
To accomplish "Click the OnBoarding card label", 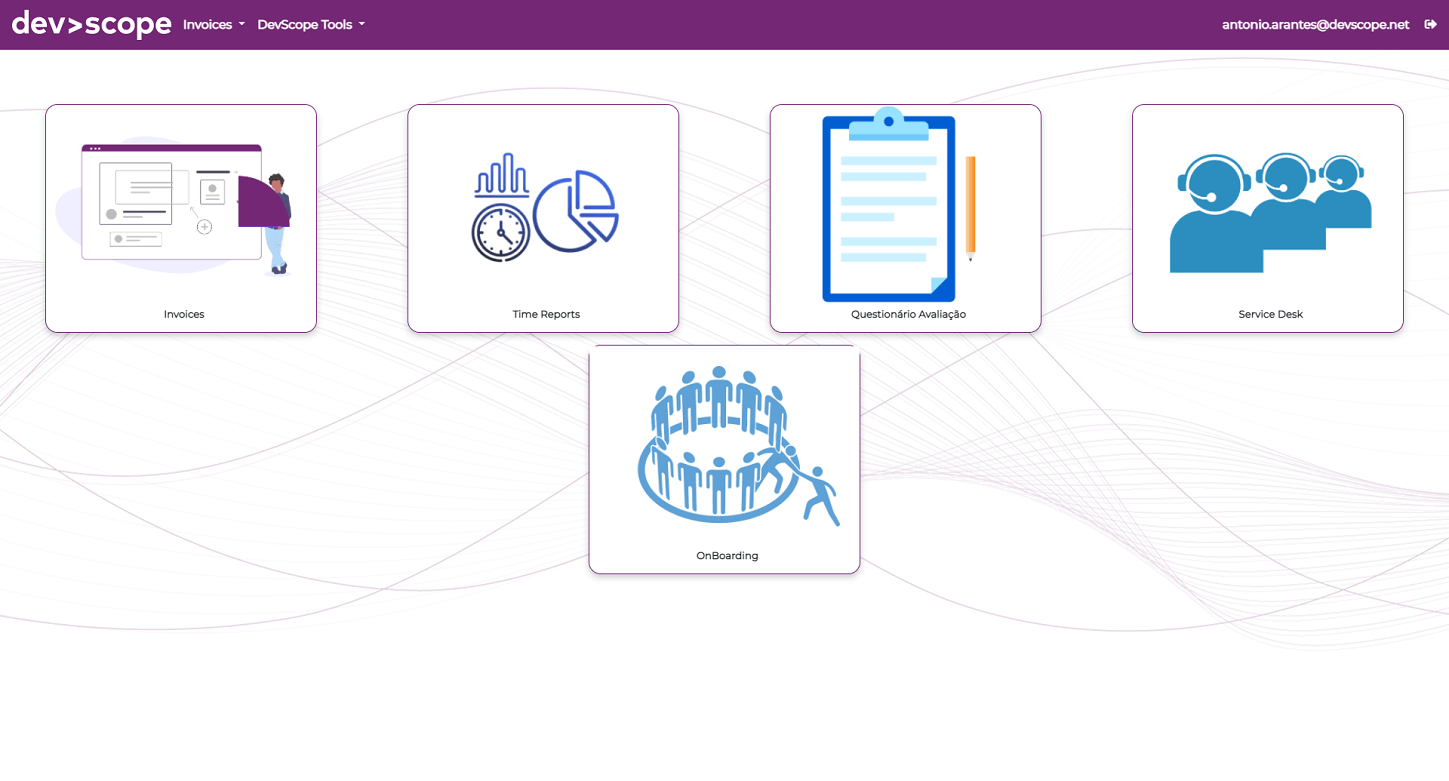I will coord(725,556).
